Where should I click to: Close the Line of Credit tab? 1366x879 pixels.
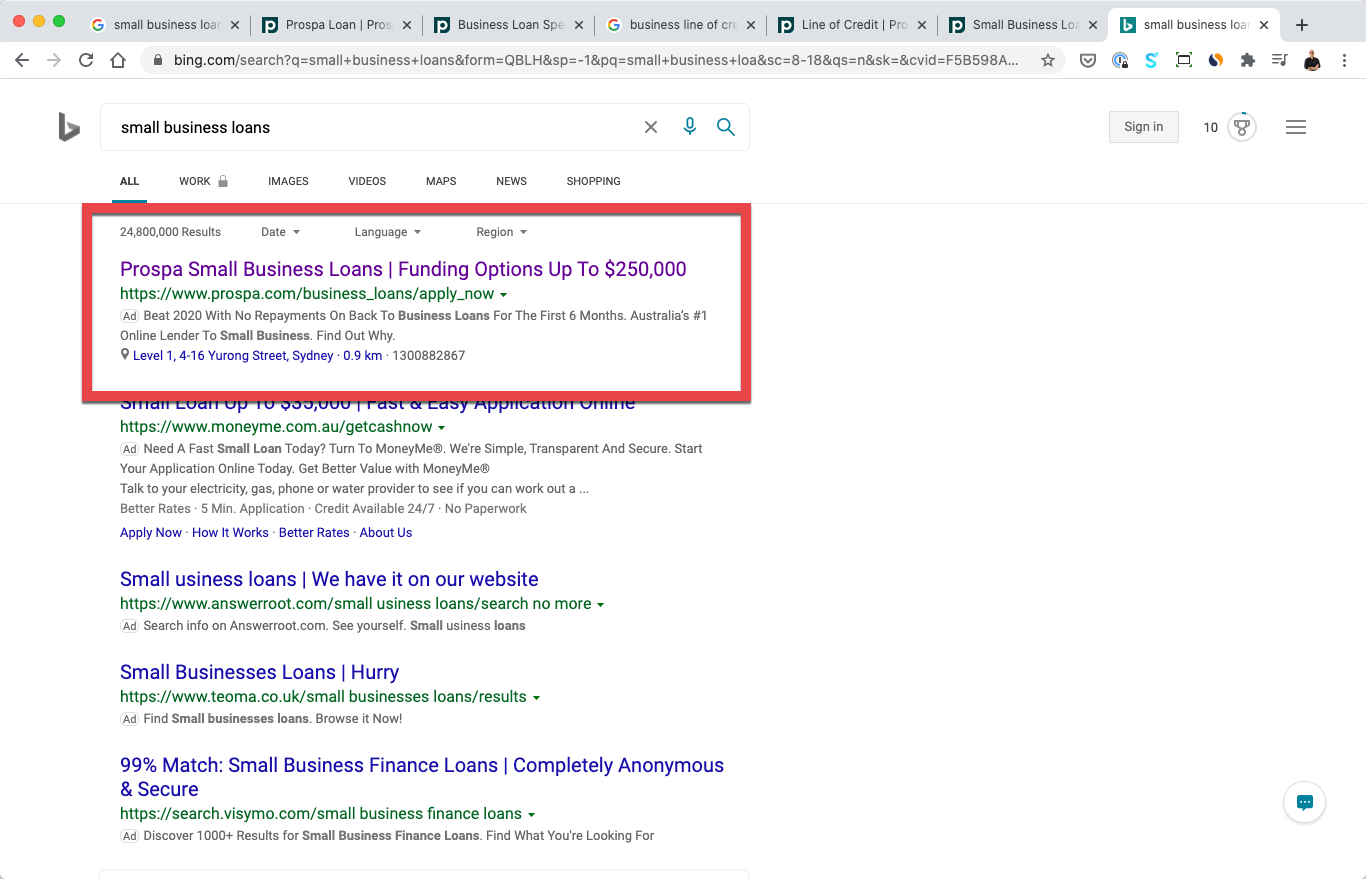tap(922, 25)
